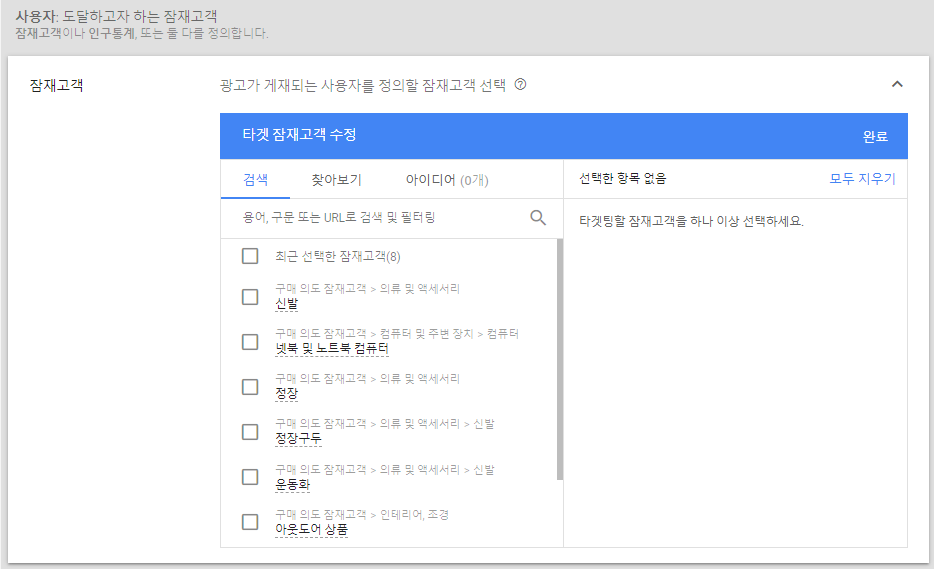Click the 완료 button
The width and height of the screenshot is (934, 569).
875,136
